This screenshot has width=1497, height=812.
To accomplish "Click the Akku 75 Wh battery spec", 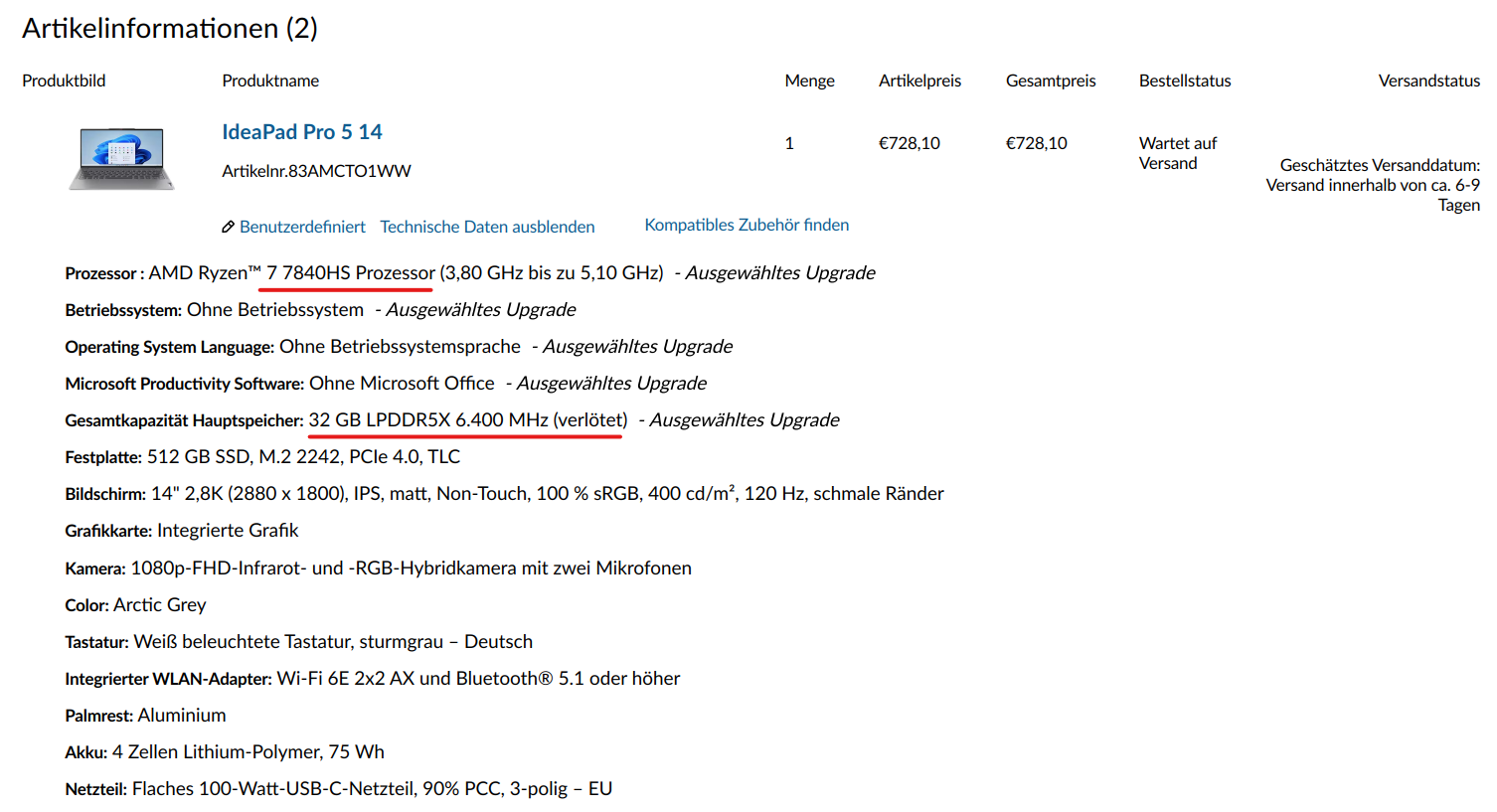I will (x=225, y=751).
